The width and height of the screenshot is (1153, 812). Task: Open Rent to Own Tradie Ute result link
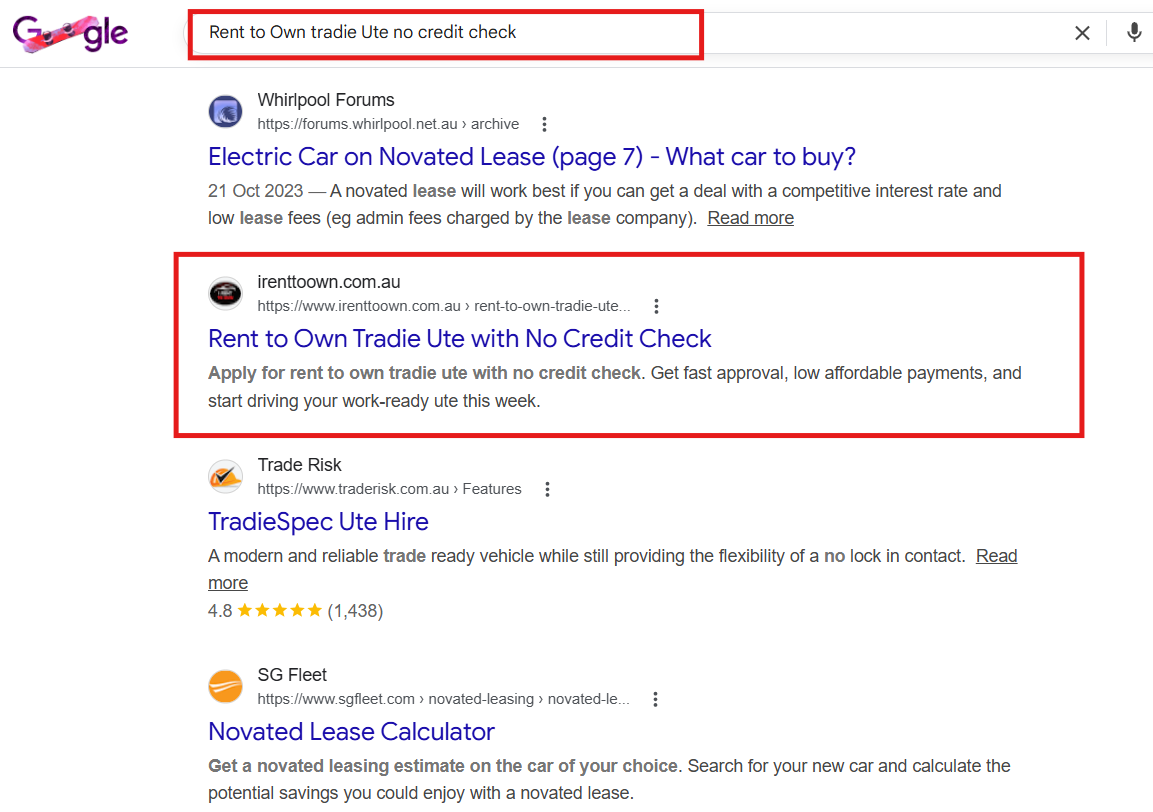(x=459, y=339)
